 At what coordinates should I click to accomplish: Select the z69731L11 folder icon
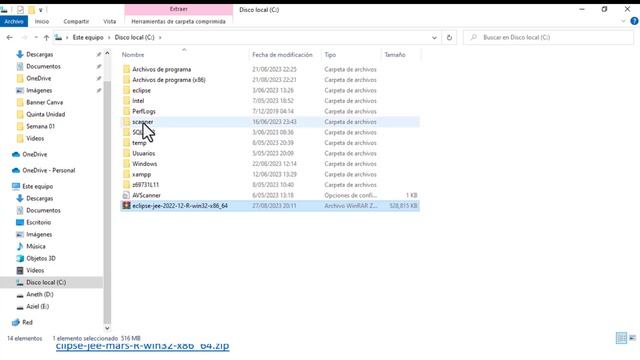127,185
